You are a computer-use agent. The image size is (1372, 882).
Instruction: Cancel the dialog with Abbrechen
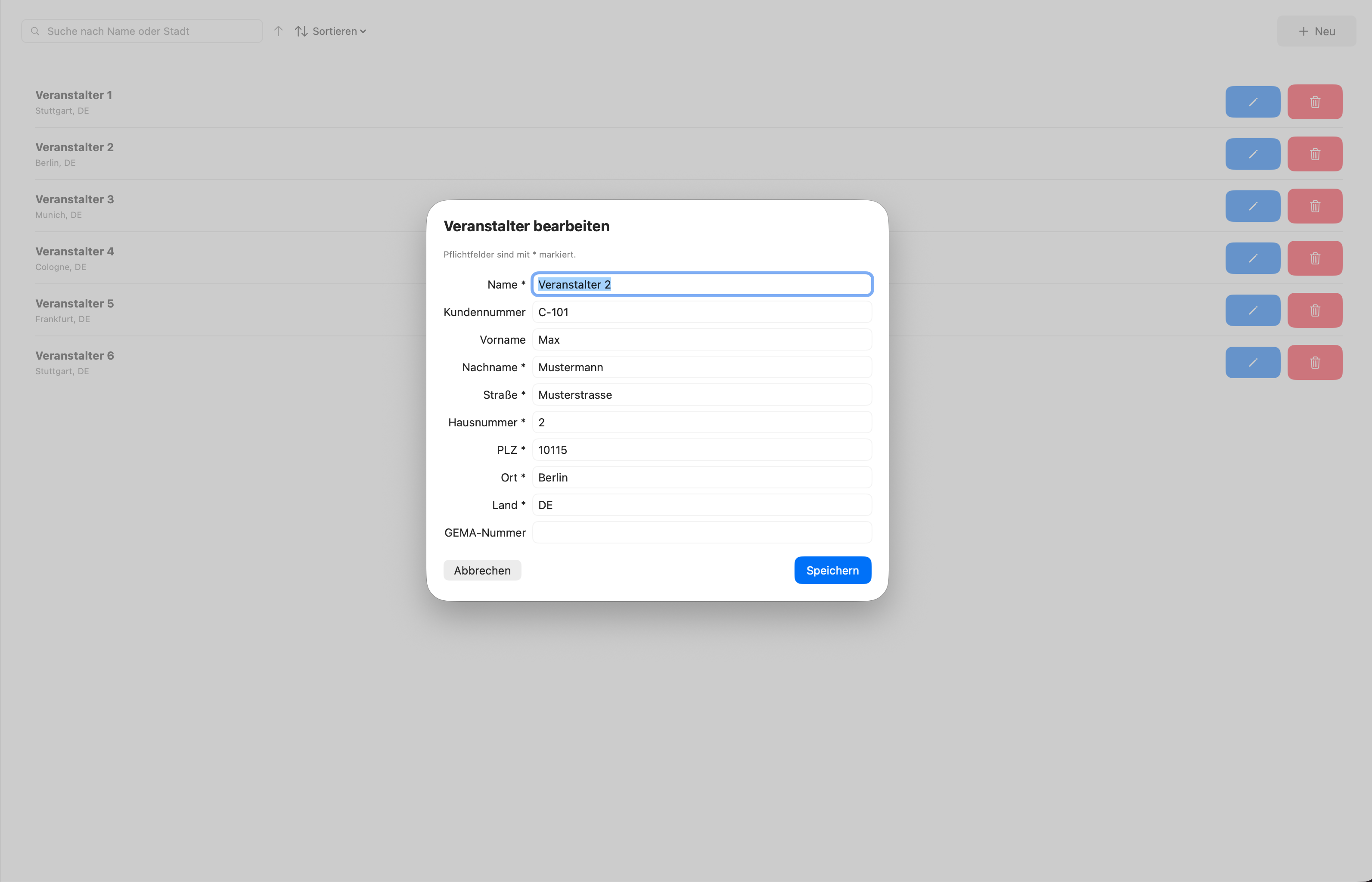point(482,571)
